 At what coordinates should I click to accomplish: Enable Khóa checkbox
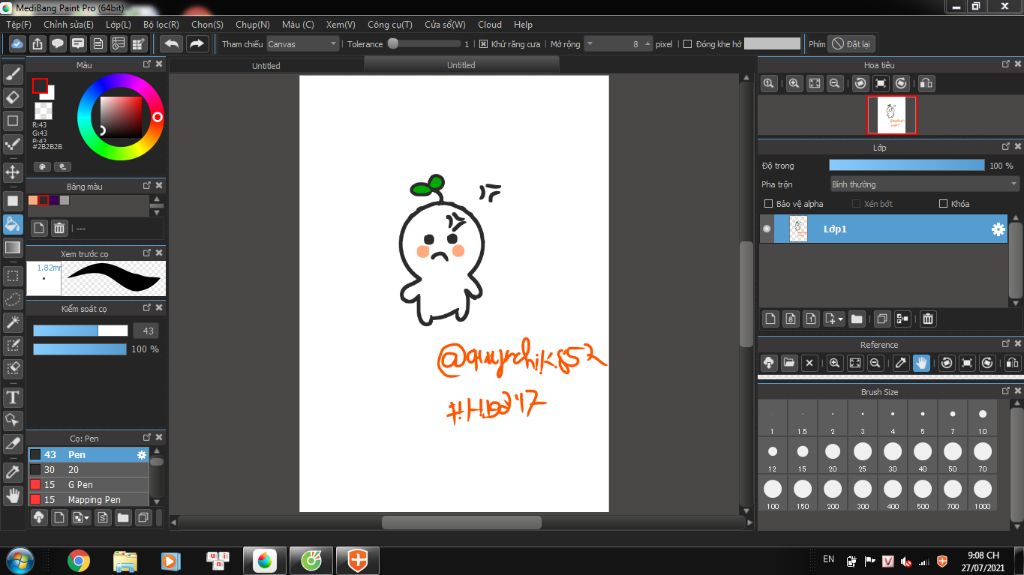(943, 204)
